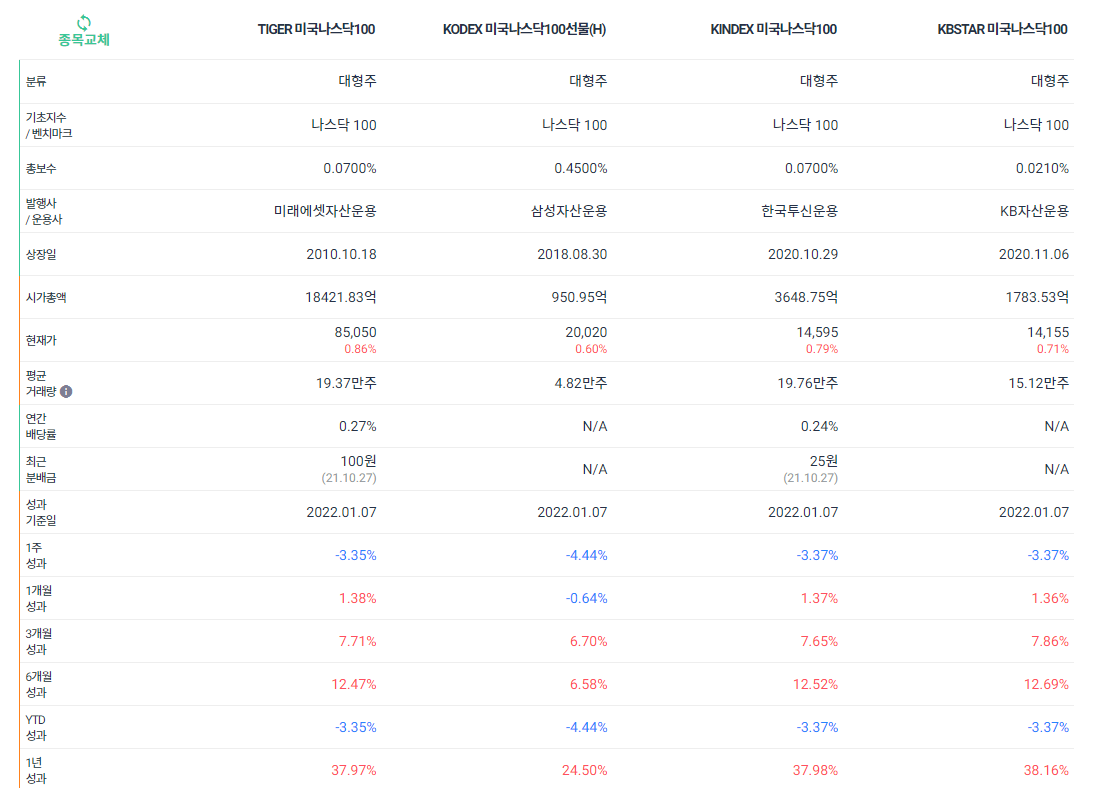Image resolution: width=1097 pixels, height=788 pixels.
Task: Select the TIGER 미국나스닥100 column header
Action: tap(316, 29)
